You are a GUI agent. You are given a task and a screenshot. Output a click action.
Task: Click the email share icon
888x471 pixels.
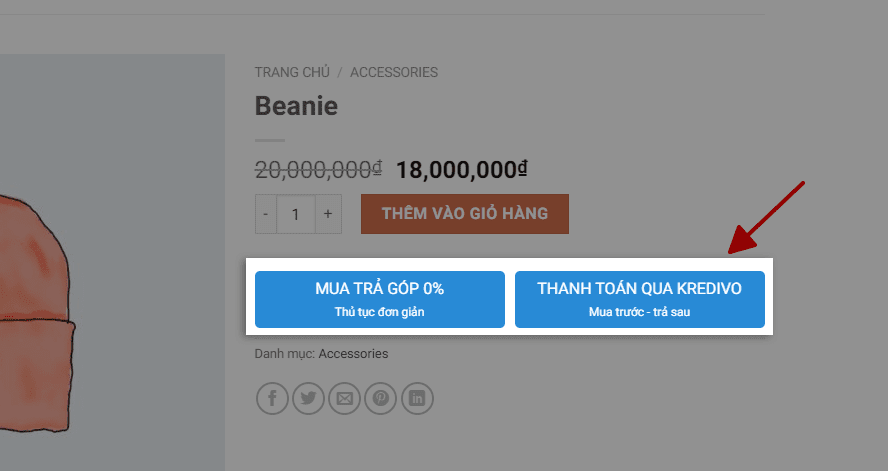[x=345, y=399]
